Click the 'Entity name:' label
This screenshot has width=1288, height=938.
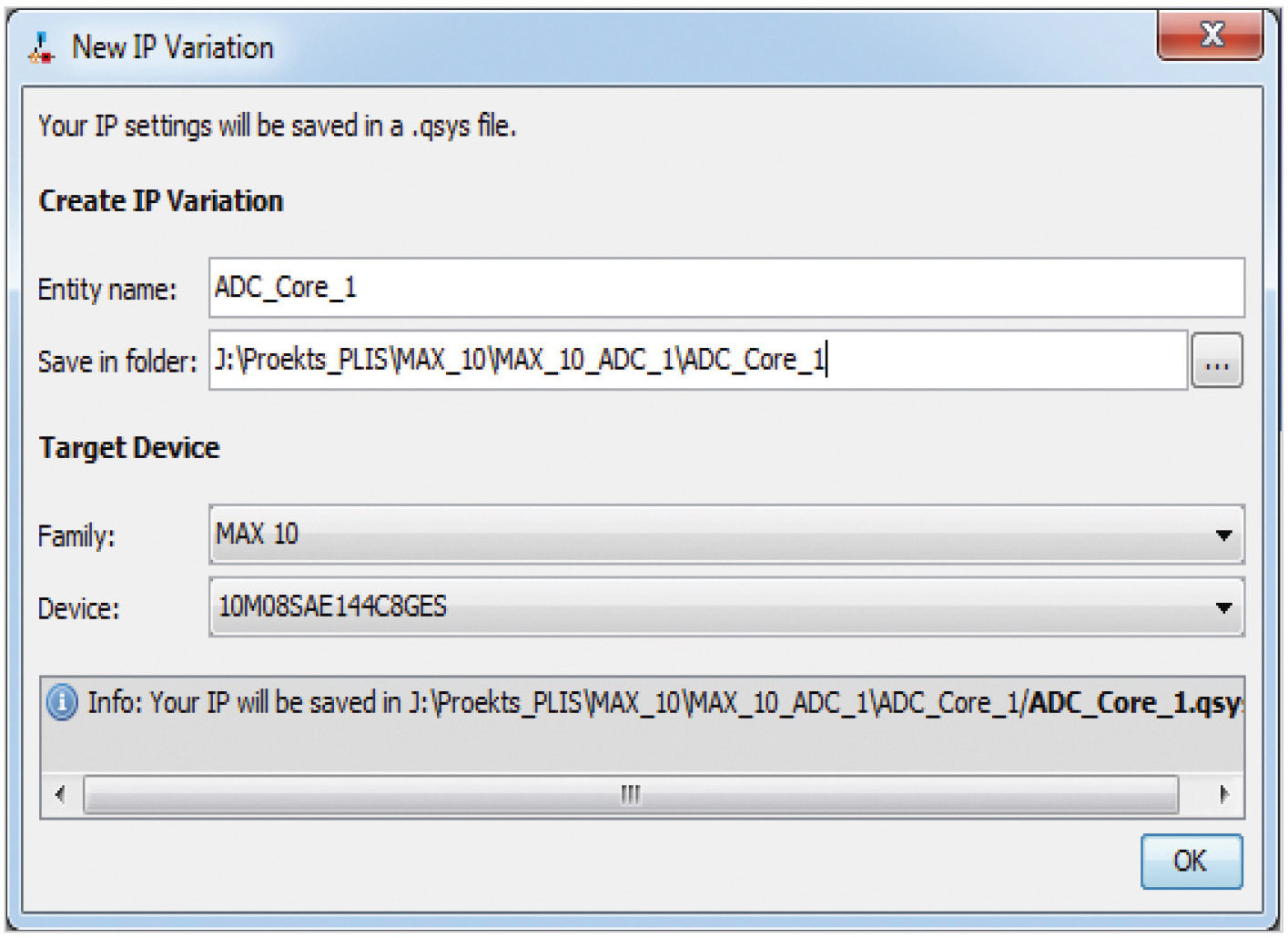(x=107, y=290)
